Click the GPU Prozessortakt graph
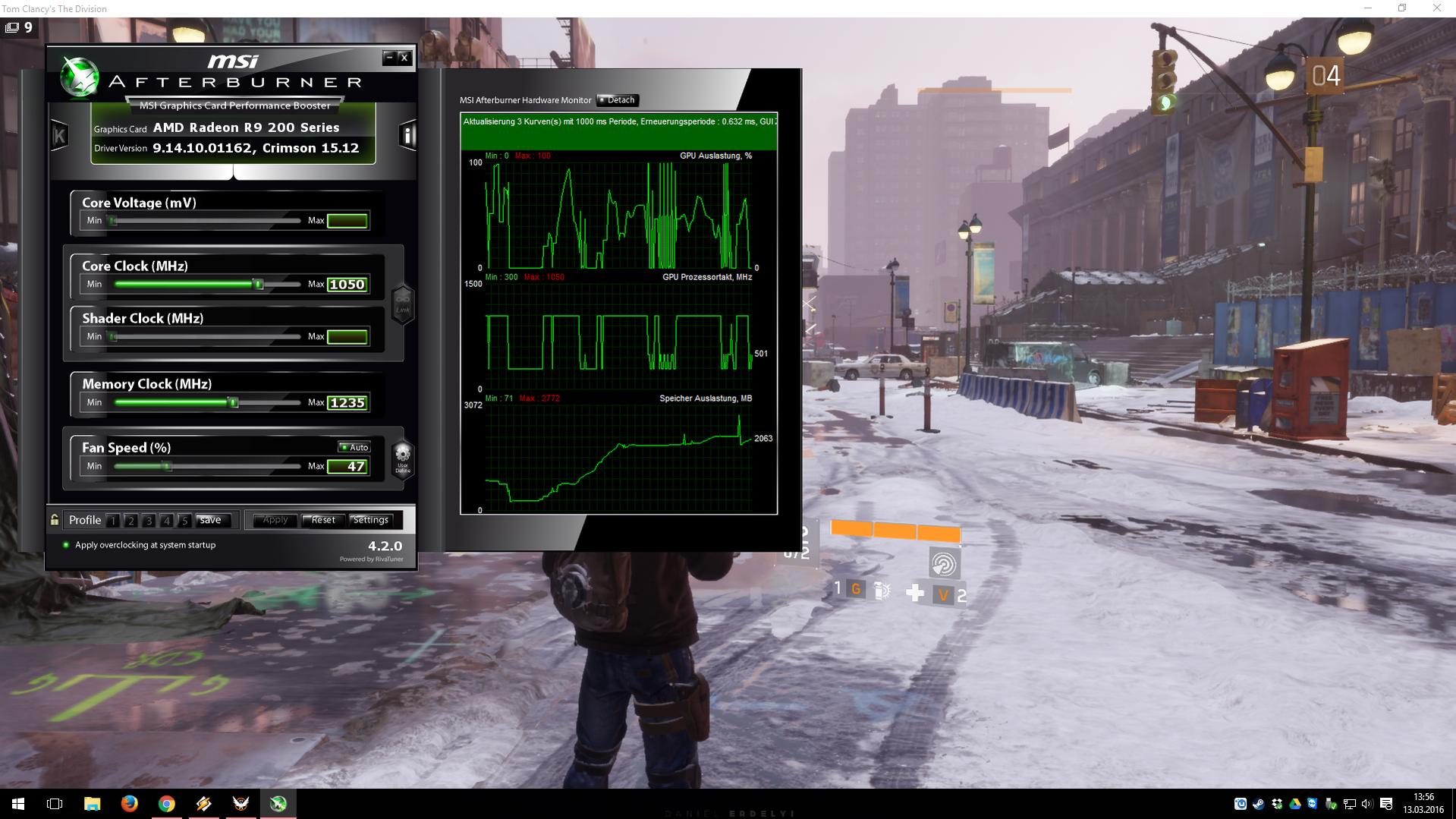Image resolution: width=1456 pixels, height=819 pixels. (618, 337)
